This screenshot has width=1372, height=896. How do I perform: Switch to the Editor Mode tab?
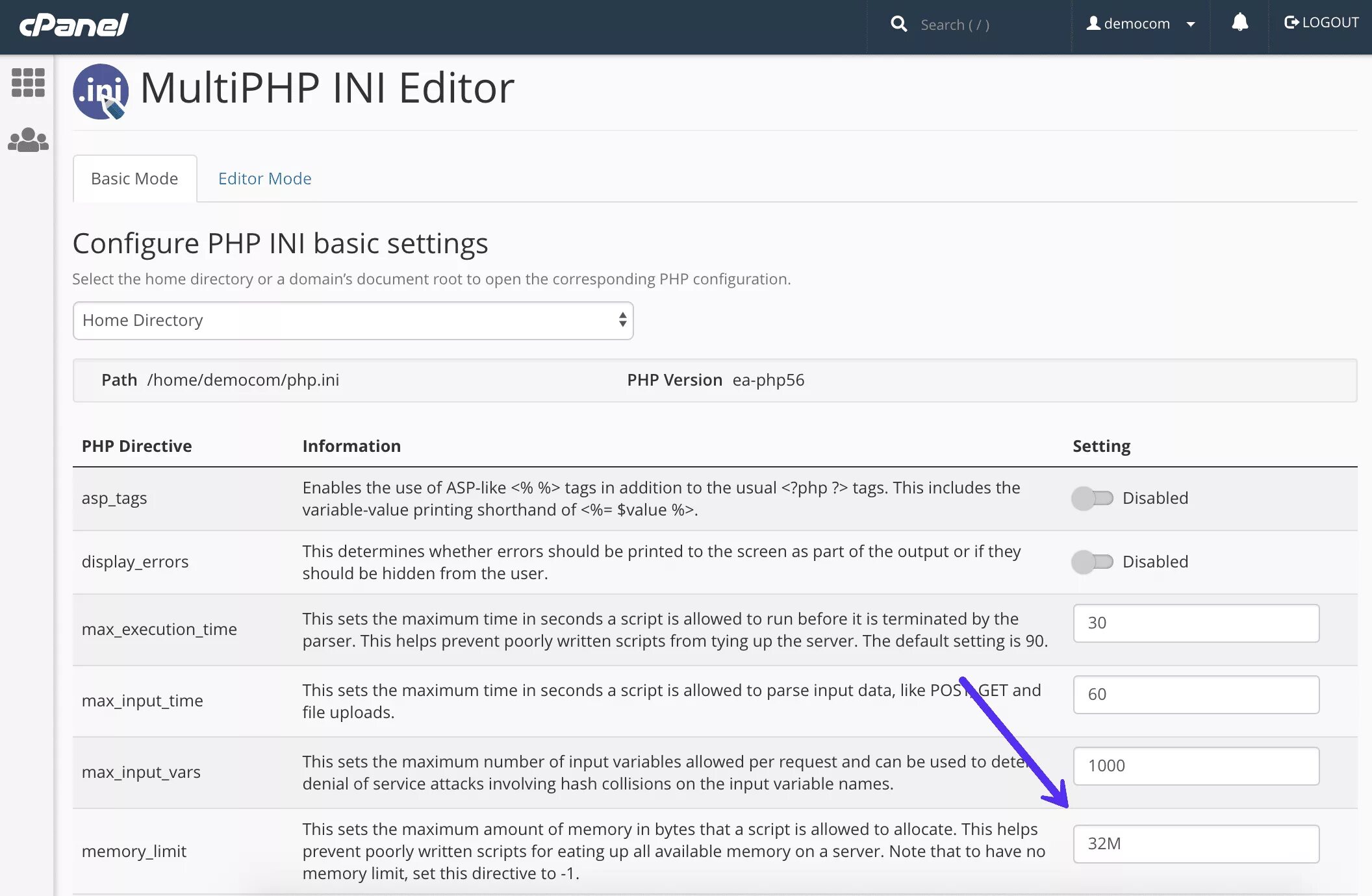pos(265,178)
